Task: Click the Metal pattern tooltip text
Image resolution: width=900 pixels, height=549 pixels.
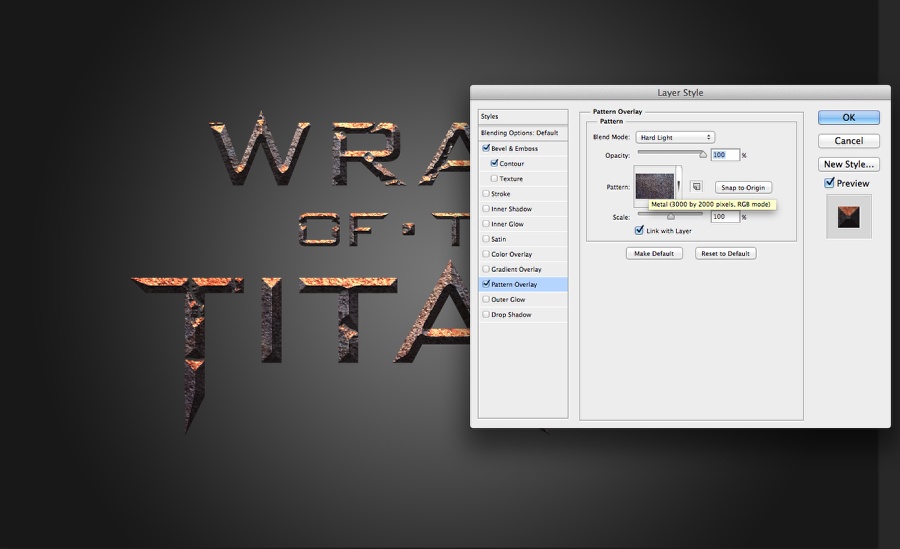Action: point(712,204)
